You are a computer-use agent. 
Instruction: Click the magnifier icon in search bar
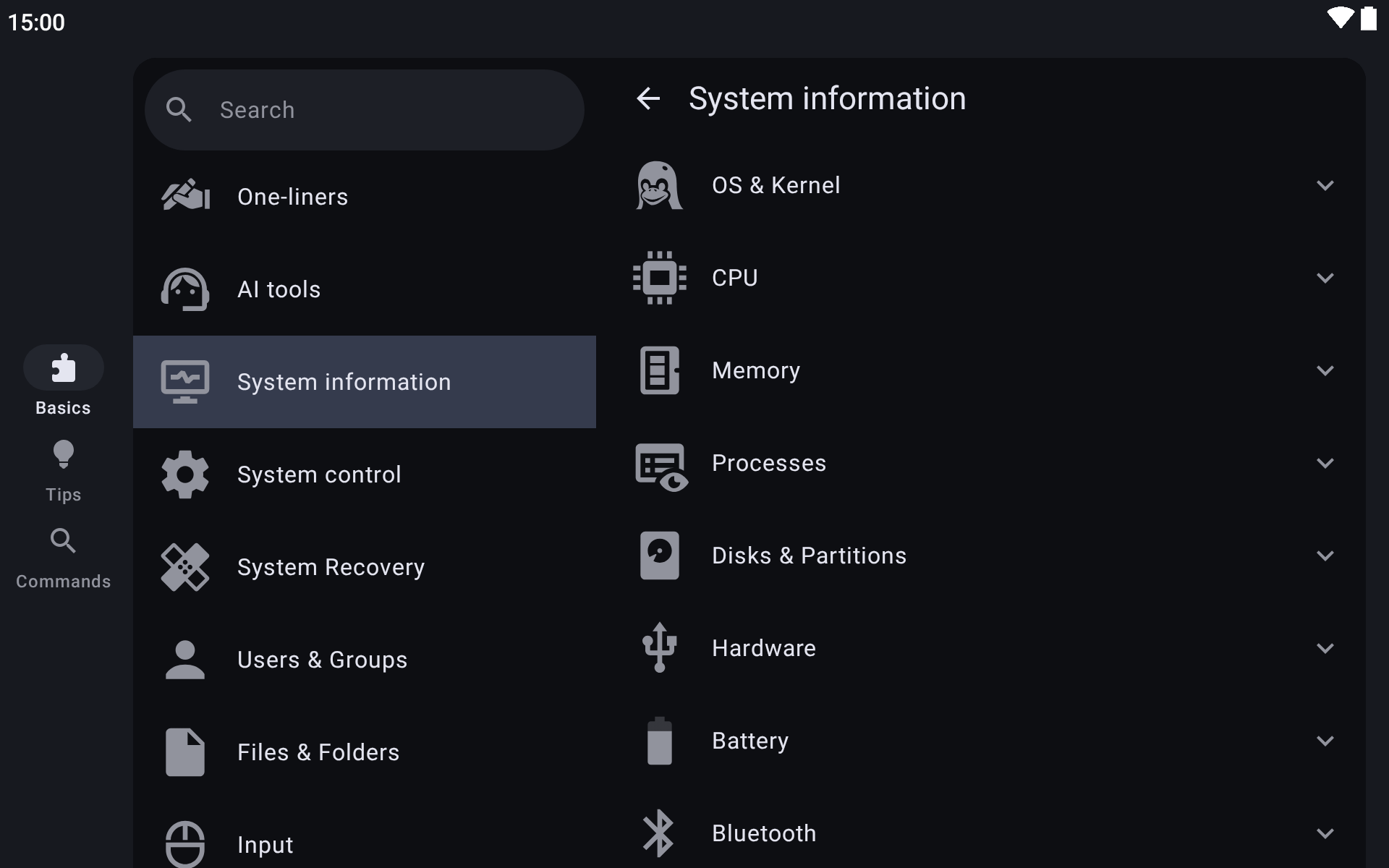point(179,110)
